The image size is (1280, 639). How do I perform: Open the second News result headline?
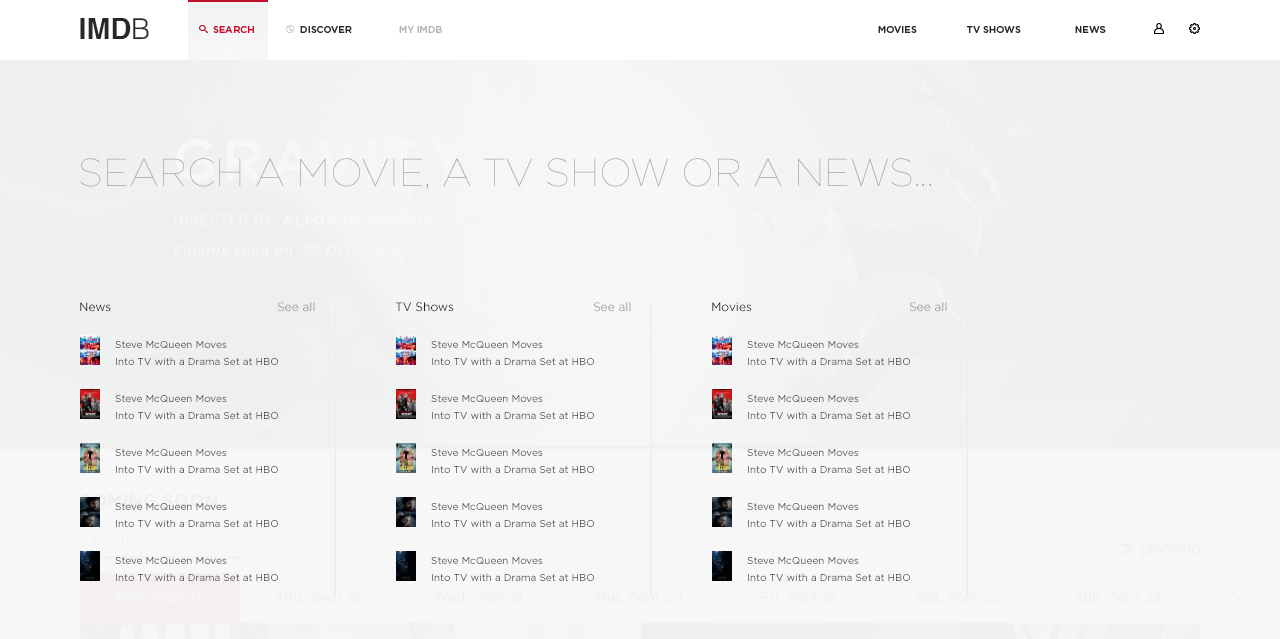(197, 407)
